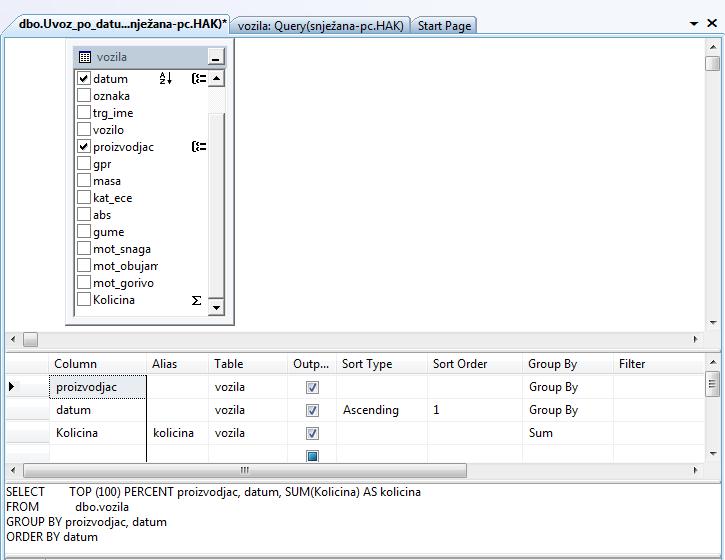Check the gpr column checkbox
Viewport: 725px width, 560px height.
point(83,164)
